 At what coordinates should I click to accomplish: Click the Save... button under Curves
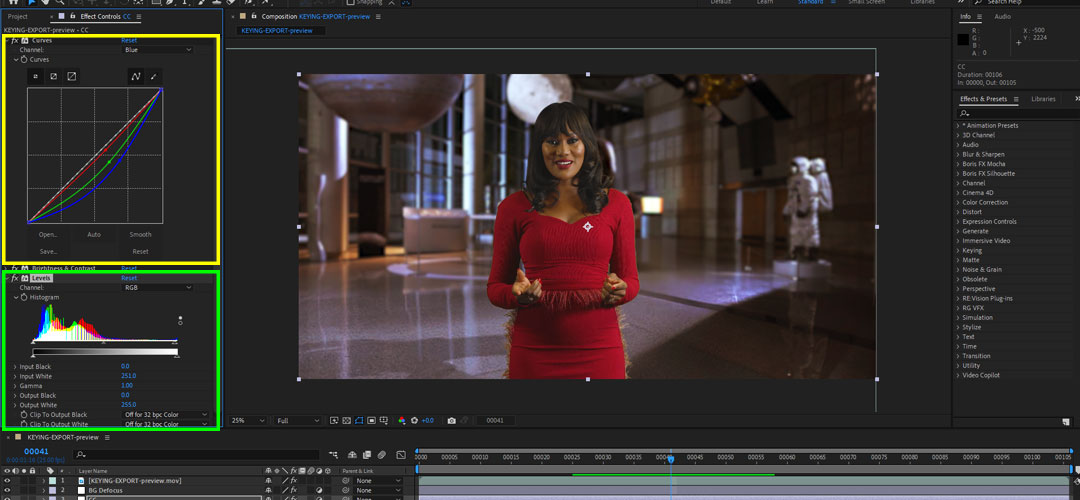pyautogui.click(x=48, y=252)
